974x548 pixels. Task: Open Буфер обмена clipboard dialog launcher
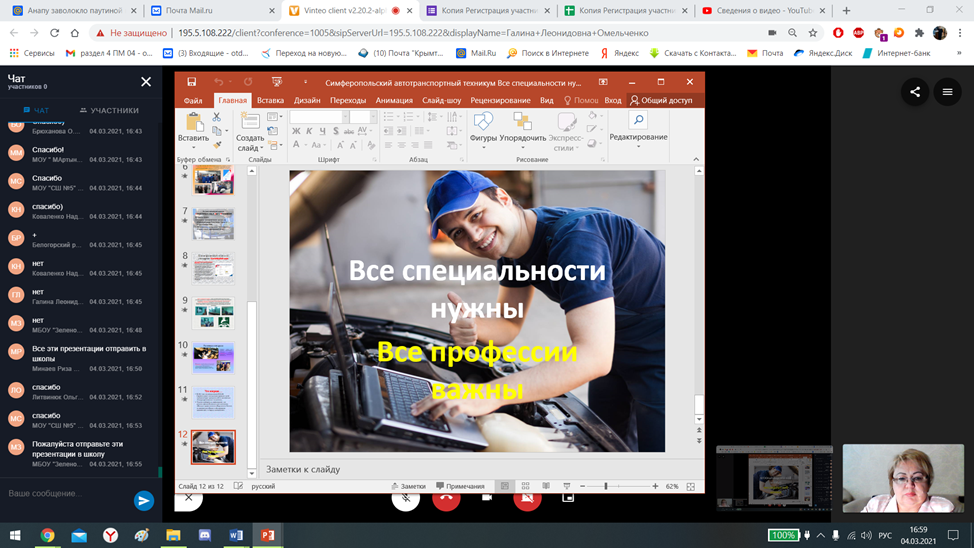click(228, 160)
